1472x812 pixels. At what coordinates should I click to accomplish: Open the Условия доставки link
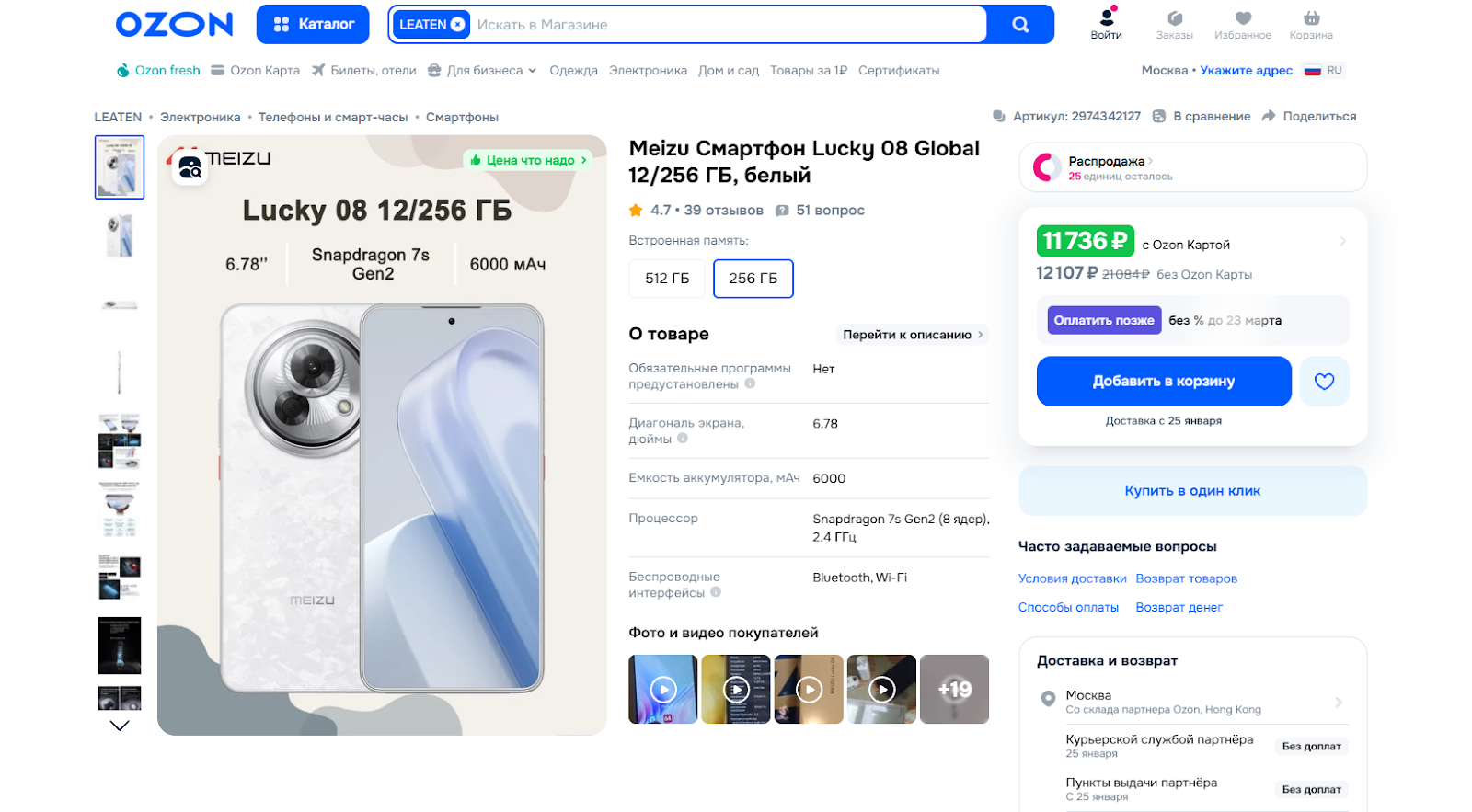pyautogui.click(x=1072, y=578)
